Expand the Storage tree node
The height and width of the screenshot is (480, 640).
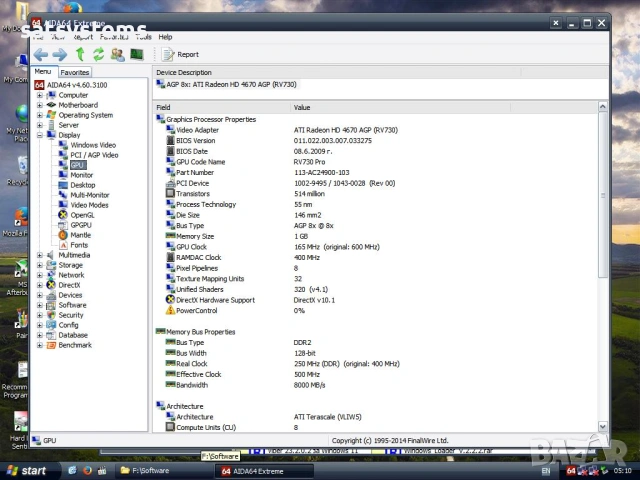click(x=40, y=265)
